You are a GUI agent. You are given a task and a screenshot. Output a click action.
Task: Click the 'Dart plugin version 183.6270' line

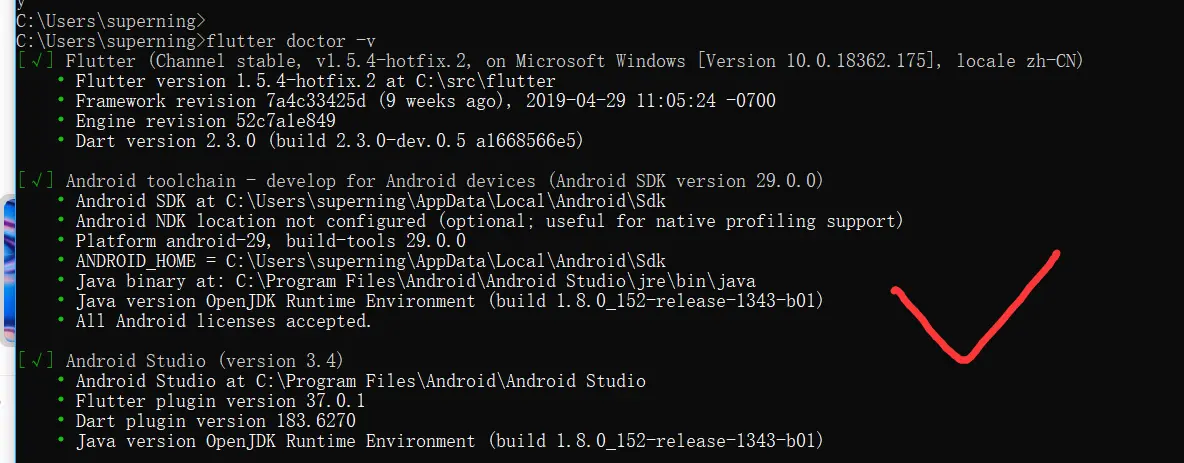coord(215,421)
